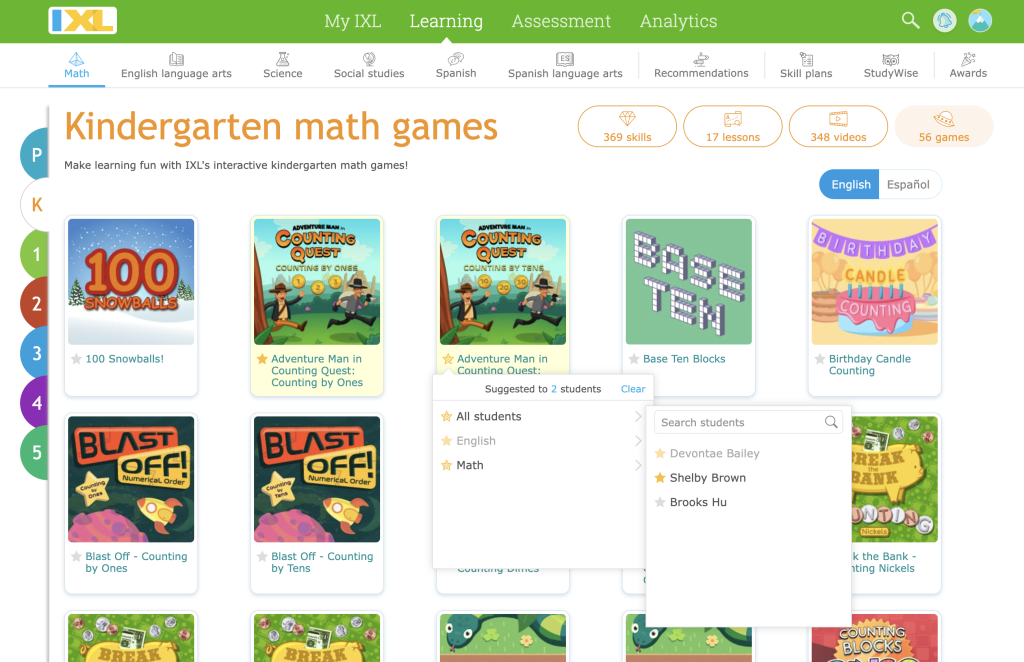Viewport: 1024px width, 662px height.
Task: Toggle star for Base Ten Blocks
Action: coord(633,359)
